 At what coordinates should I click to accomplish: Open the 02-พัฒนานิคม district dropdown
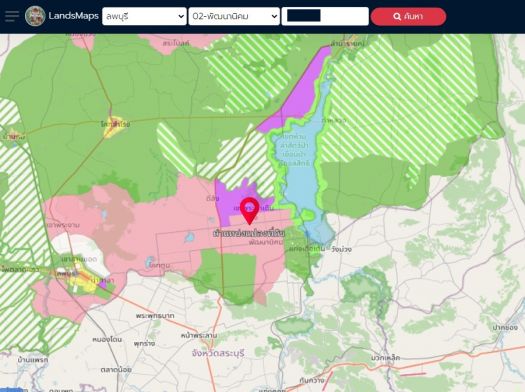[x=234, y=16]
